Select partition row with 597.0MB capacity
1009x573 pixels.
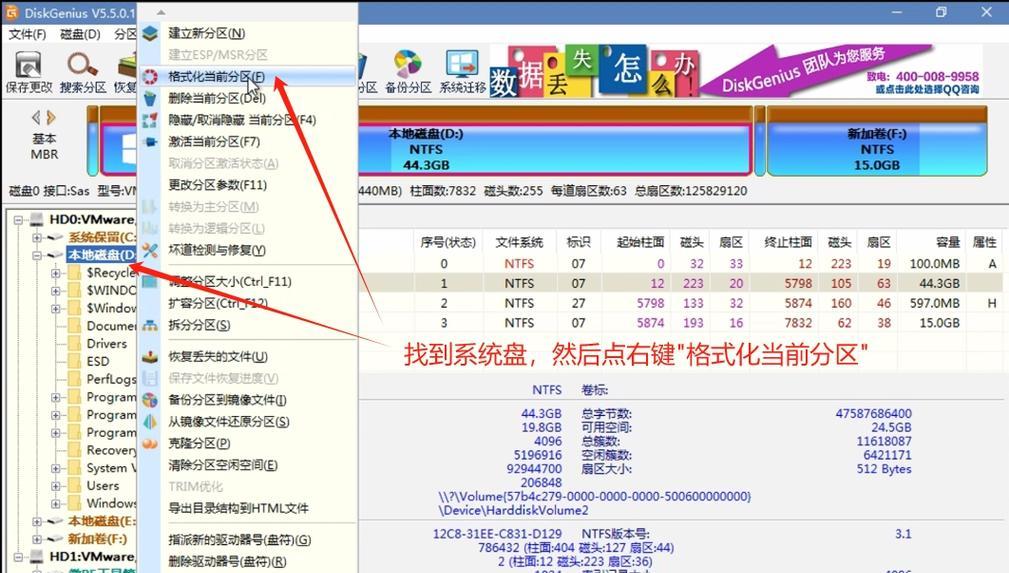coord(708,303)
